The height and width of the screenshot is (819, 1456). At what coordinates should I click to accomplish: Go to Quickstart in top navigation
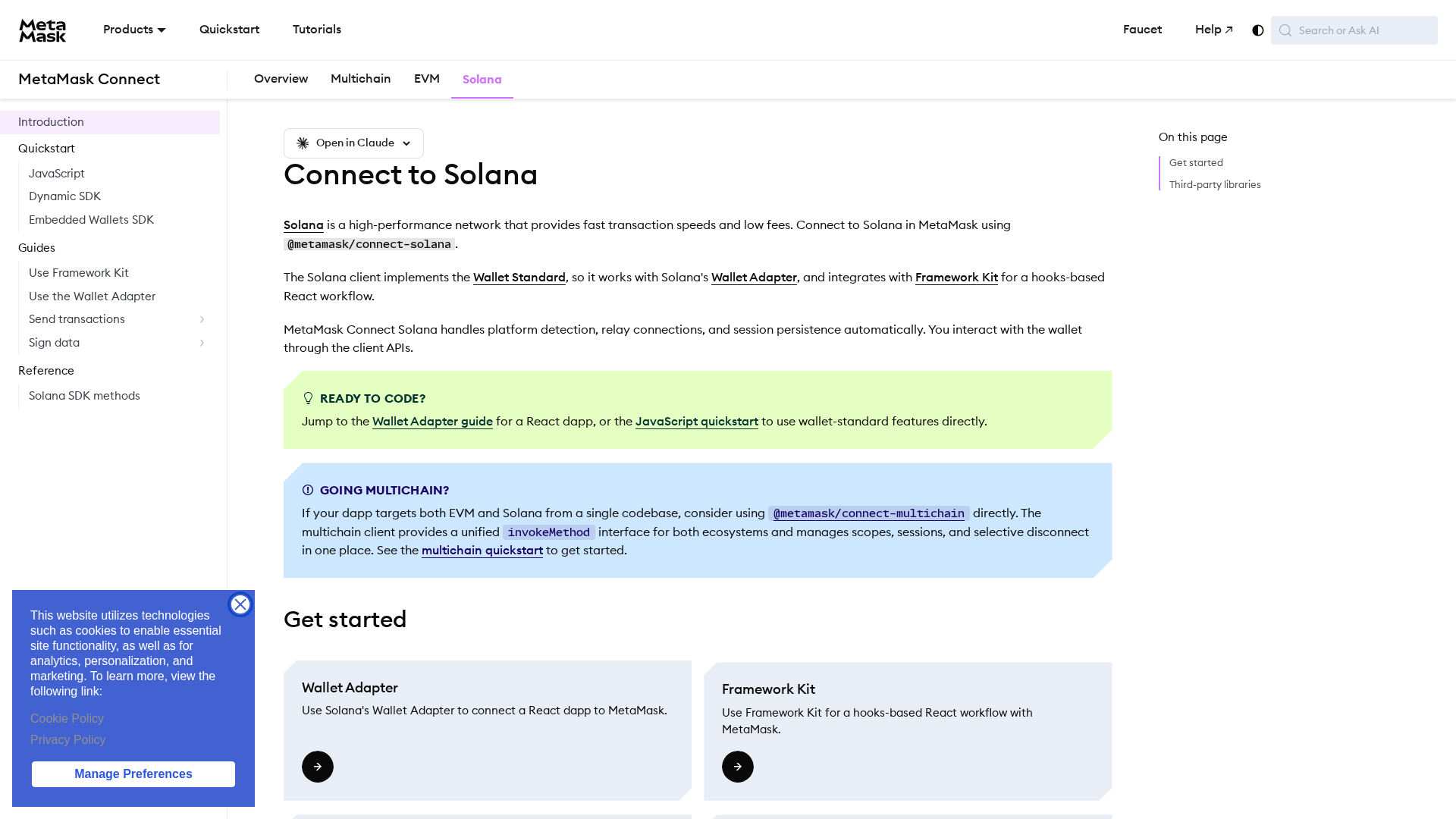229,30
